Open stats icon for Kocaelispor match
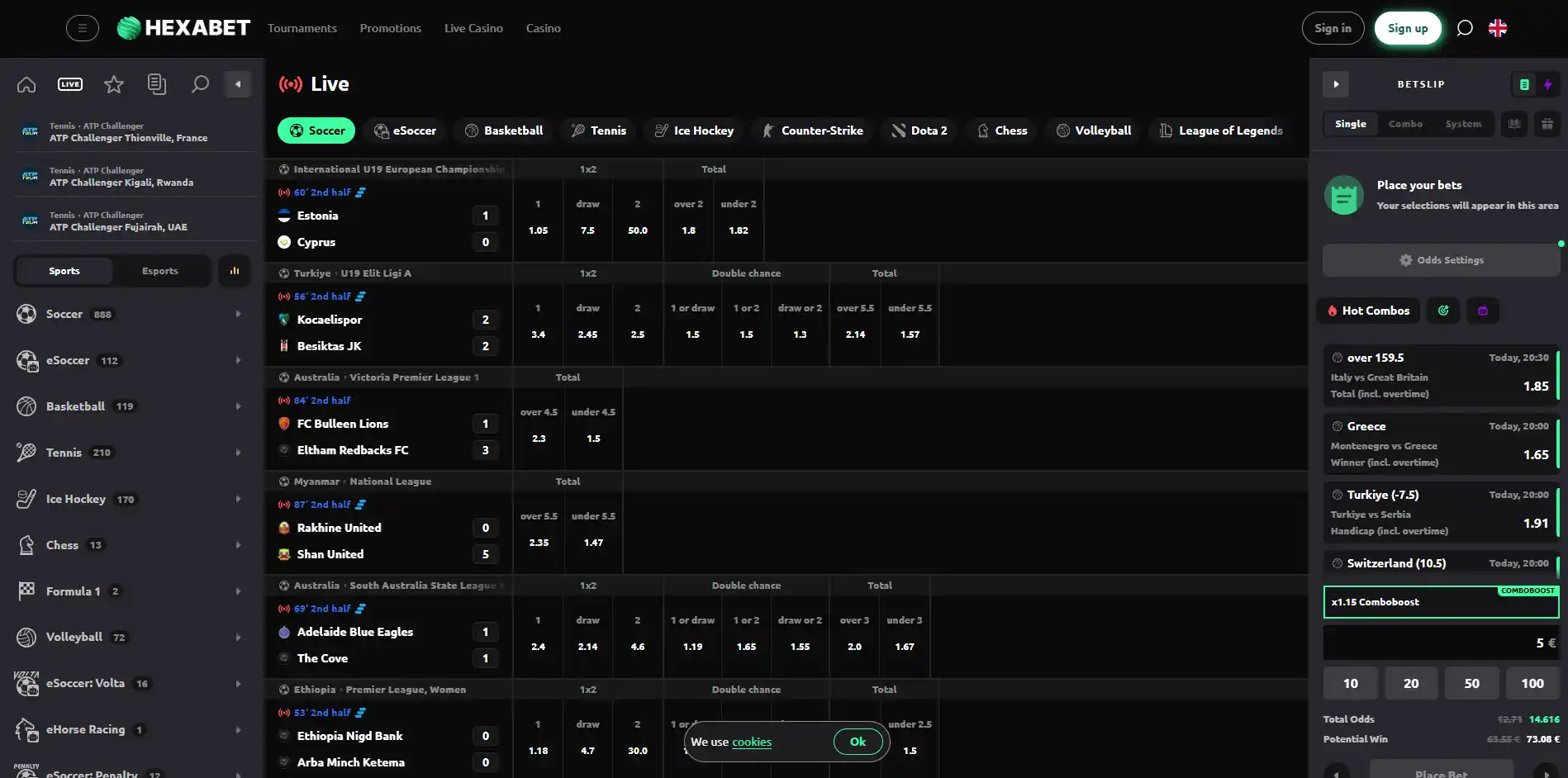This screenshot has height=778, width=1568. (x=360, y=296)
